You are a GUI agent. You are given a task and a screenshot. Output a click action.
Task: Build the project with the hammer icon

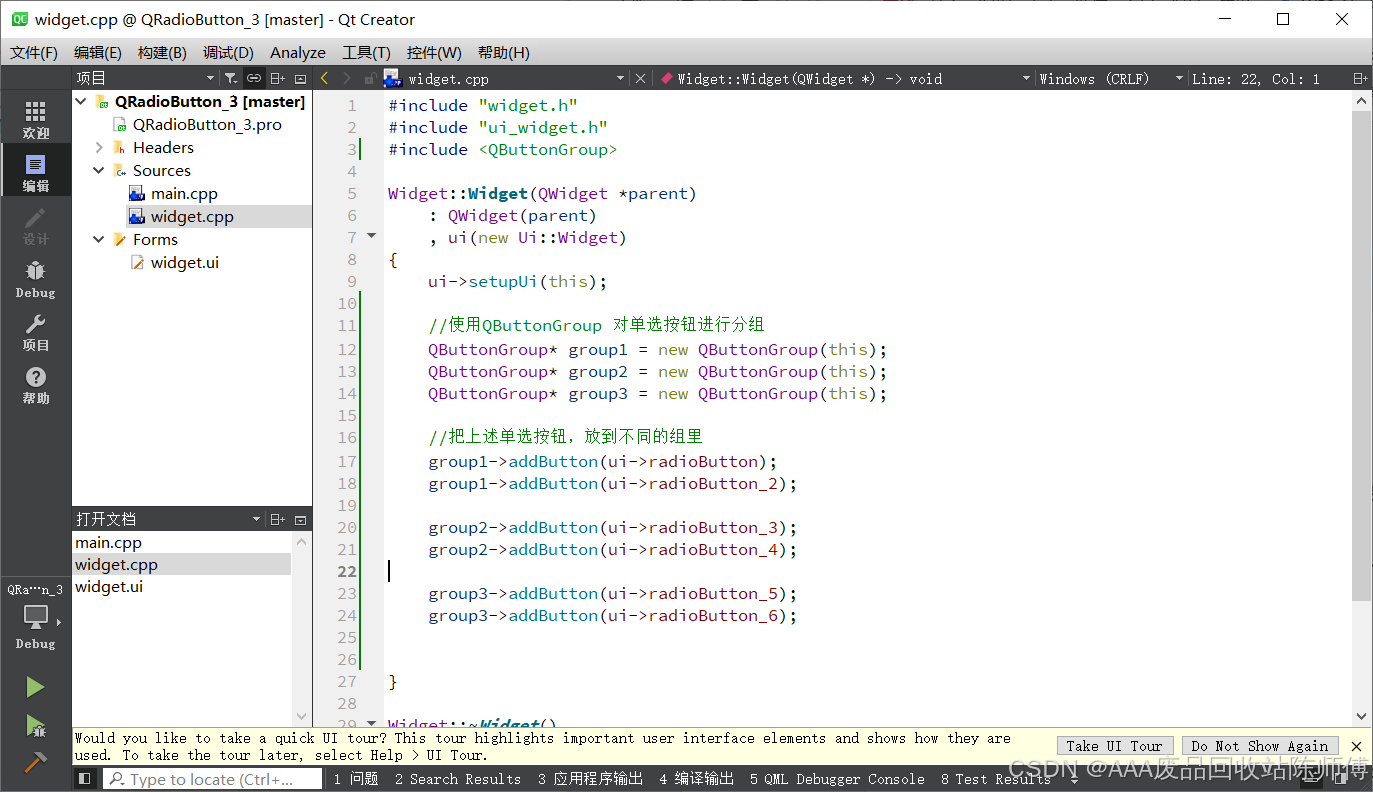tap(35, 761)
